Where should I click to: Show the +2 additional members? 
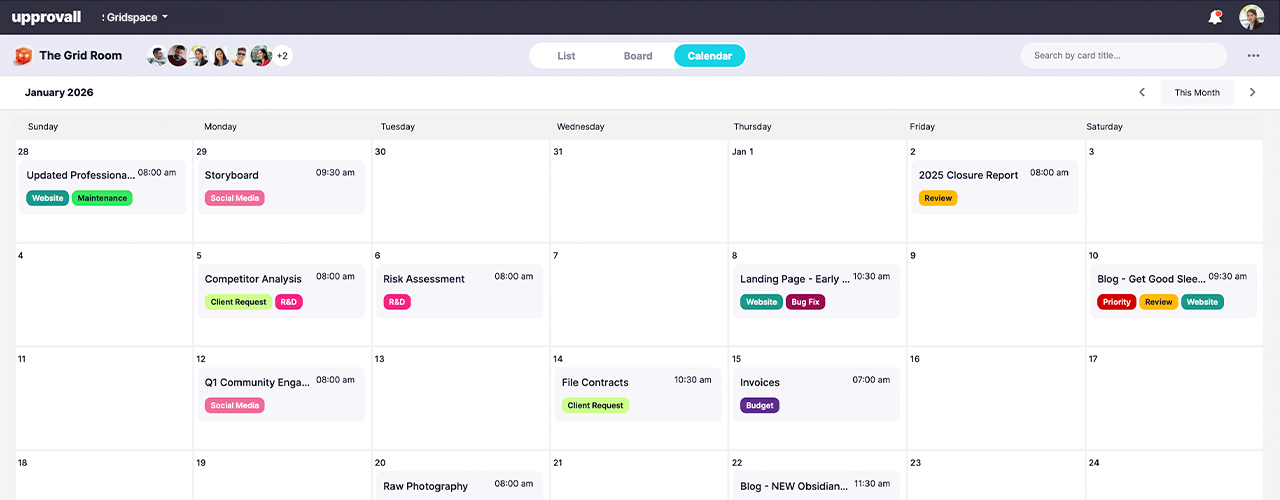coord(282,56)
